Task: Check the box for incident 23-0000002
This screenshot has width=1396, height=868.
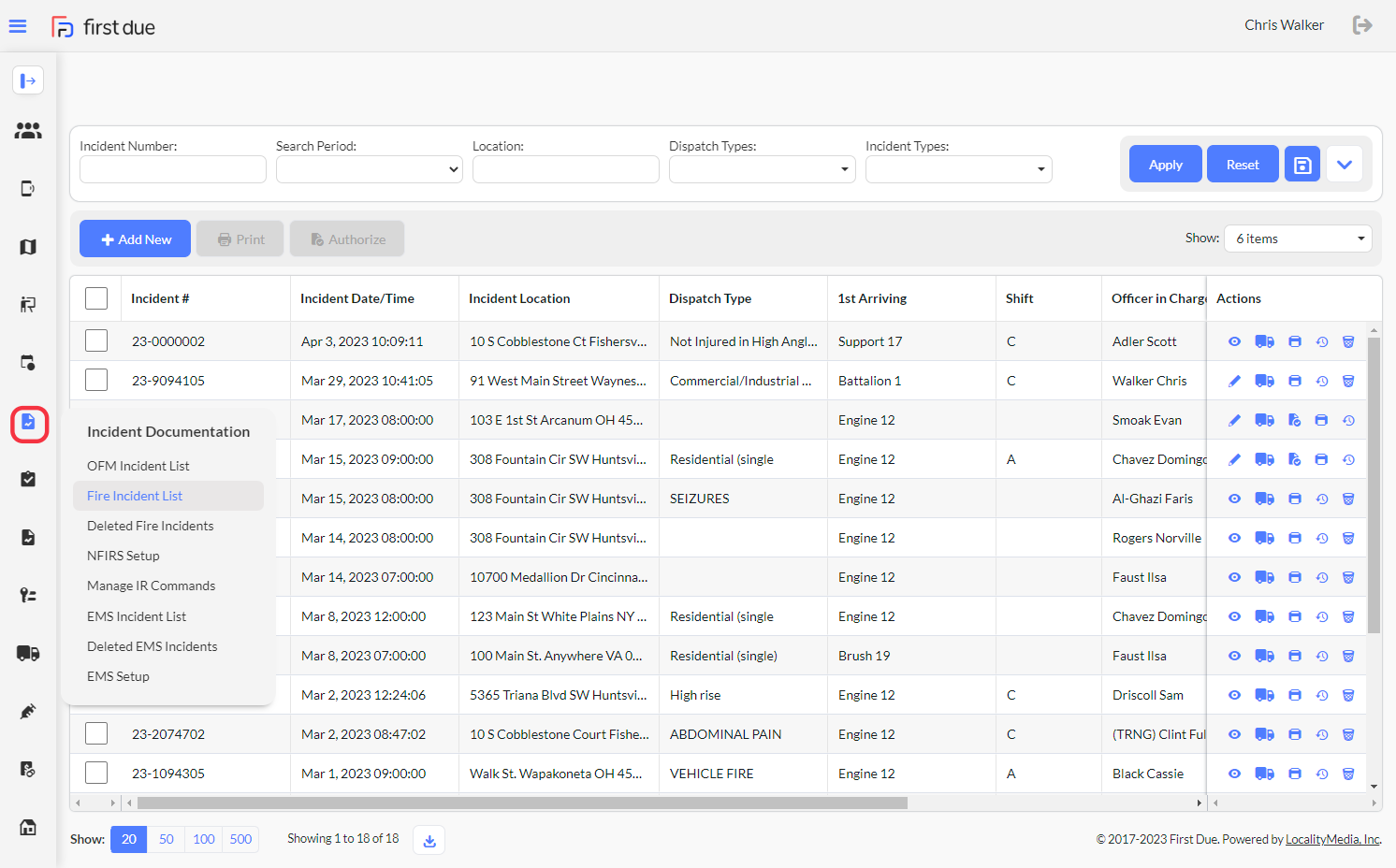Action: (96, 340)
